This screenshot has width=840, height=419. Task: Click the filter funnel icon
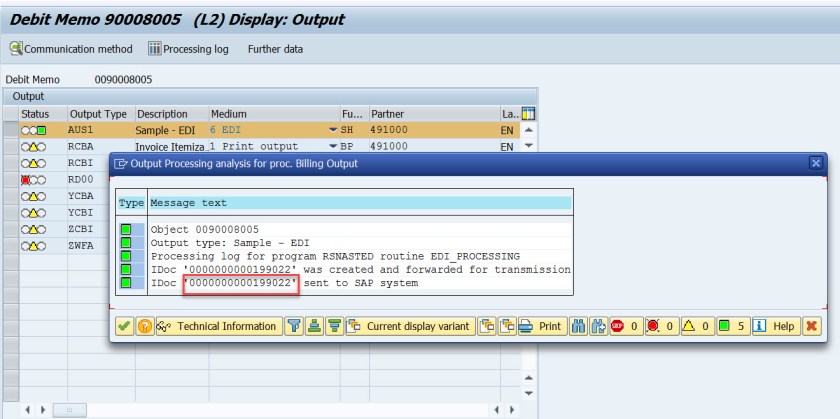(294, 326)
